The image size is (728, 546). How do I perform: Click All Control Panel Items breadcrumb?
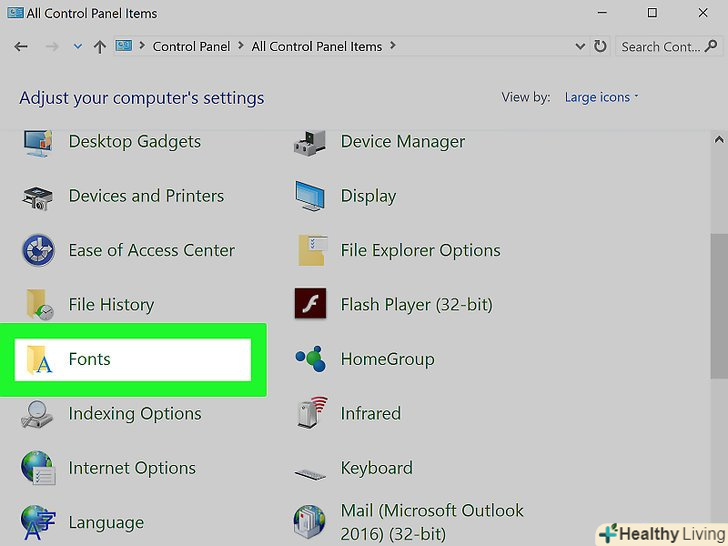coord(317,46)
